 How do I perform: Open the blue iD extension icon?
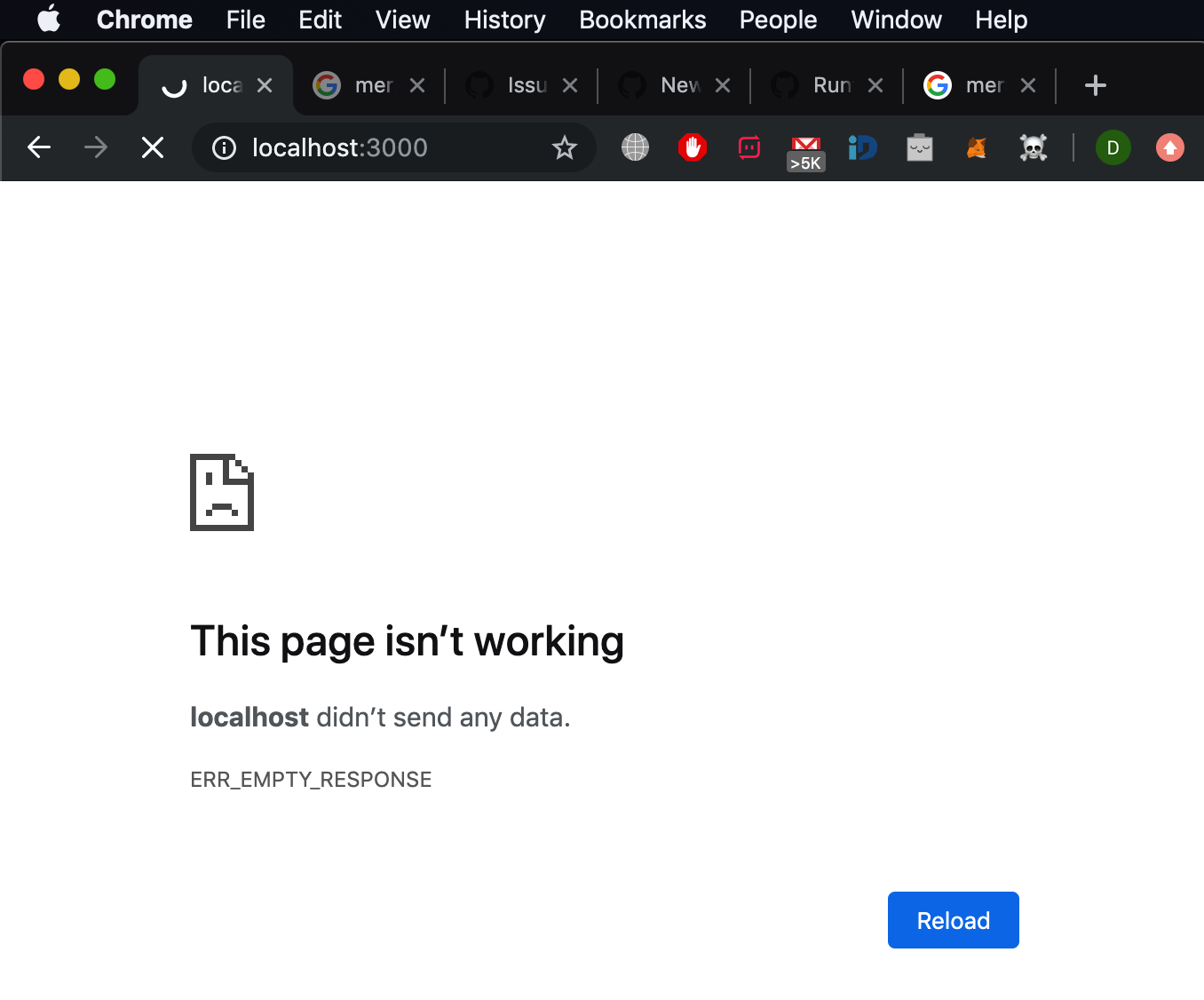click(862, 147)
